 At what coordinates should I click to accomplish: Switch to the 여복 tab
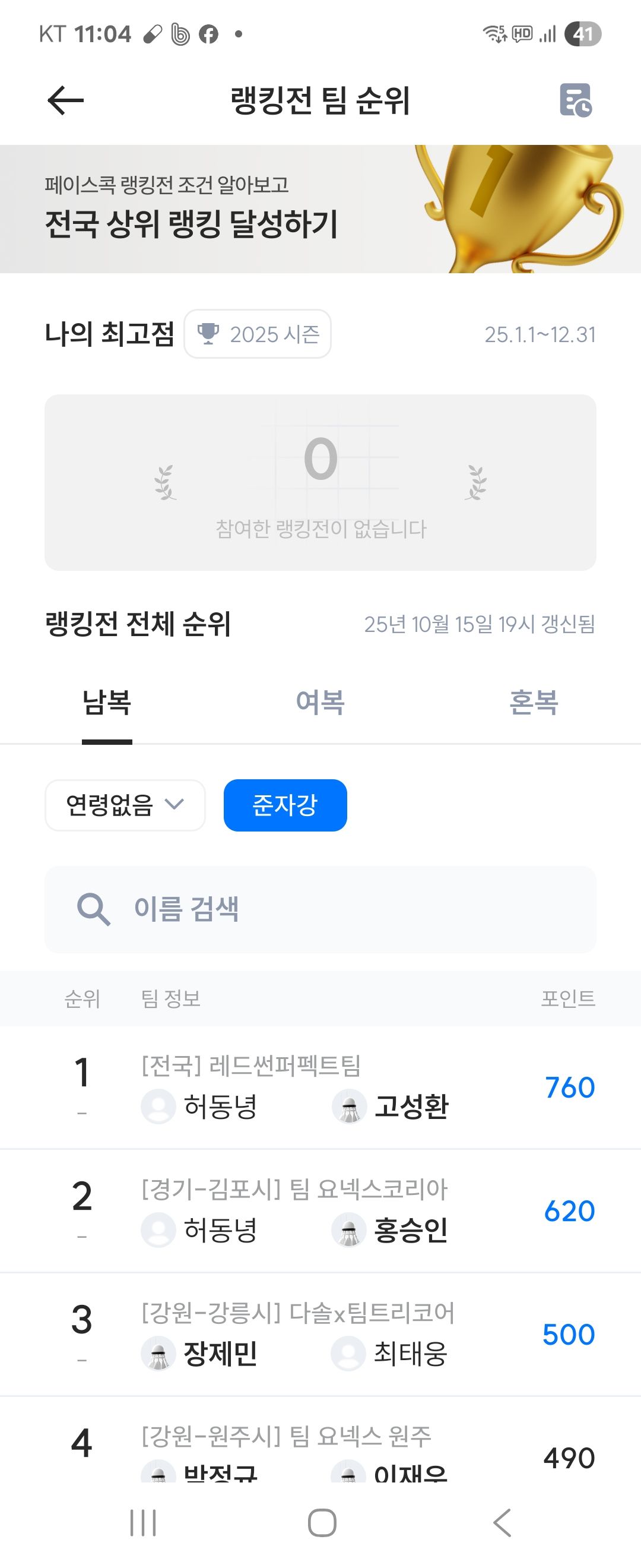(x=320, y=703)
